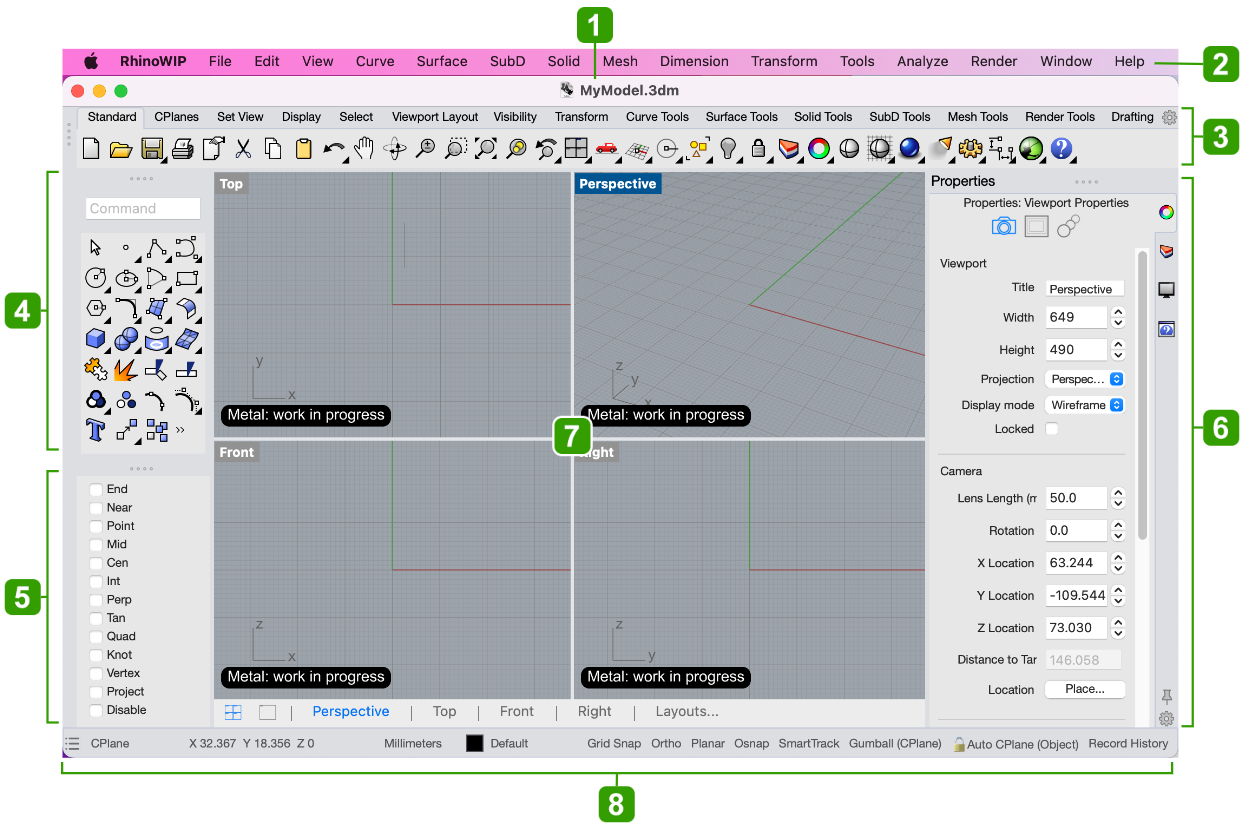Click the Undo arrow icon

coord(334,149)
